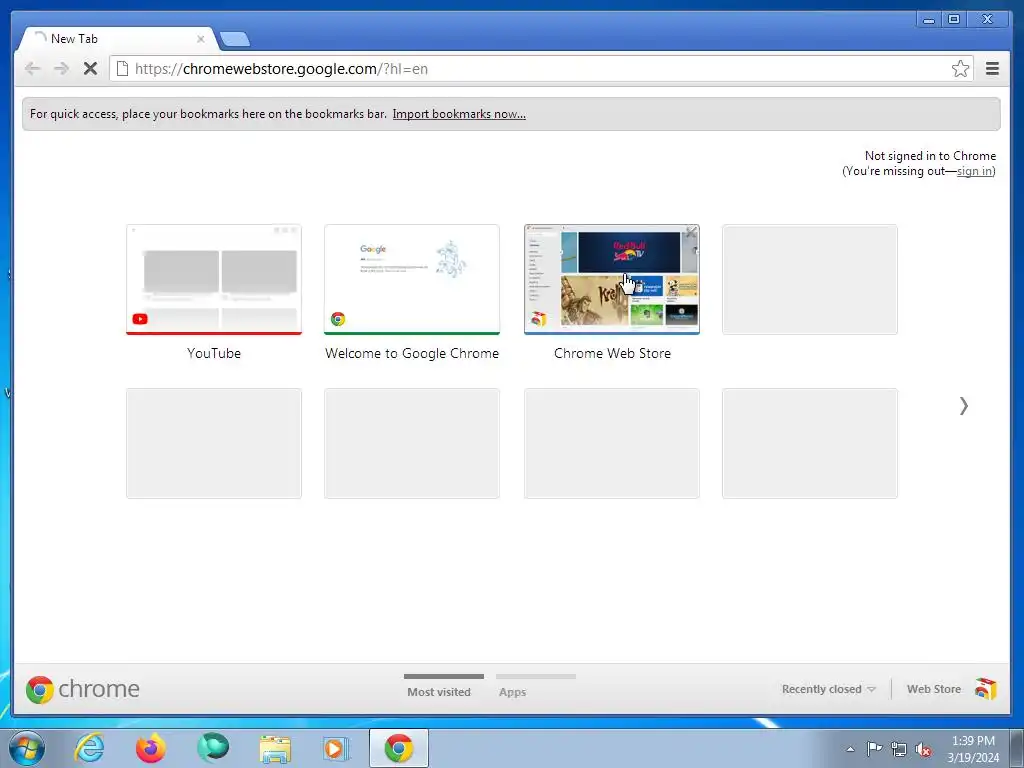Click the sign in link
Image resolution: width=1024 pixels, height=768 pixels.
975,171
